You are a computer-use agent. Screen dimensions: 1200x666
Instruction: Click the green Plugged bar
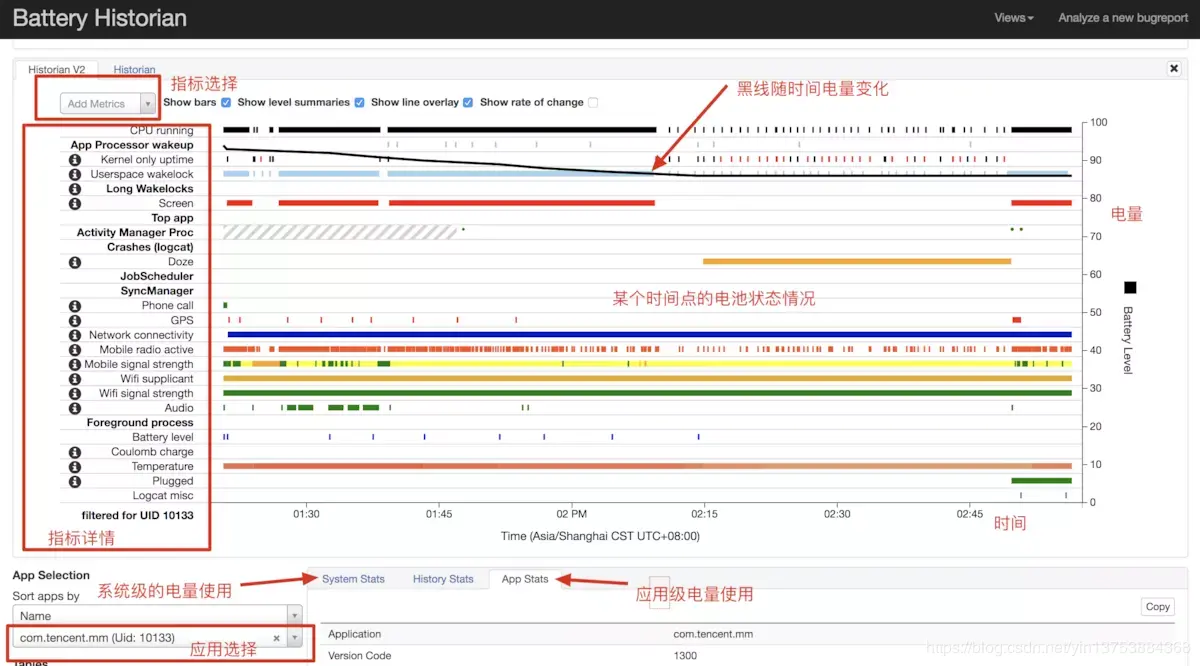[x=1041, y=481]
